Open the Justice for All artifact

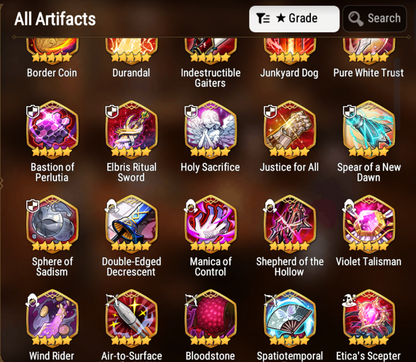point(289,129)
